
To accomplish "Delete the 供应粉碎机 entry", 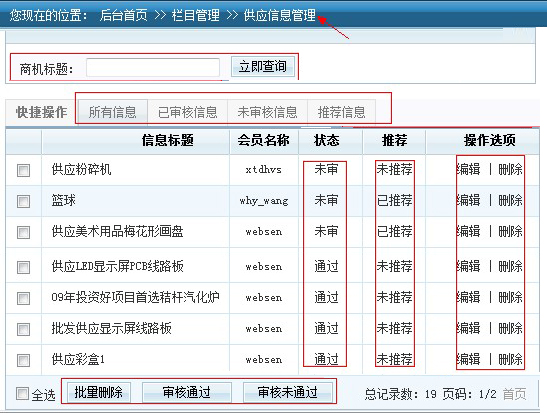I will (x=510, y=170).
